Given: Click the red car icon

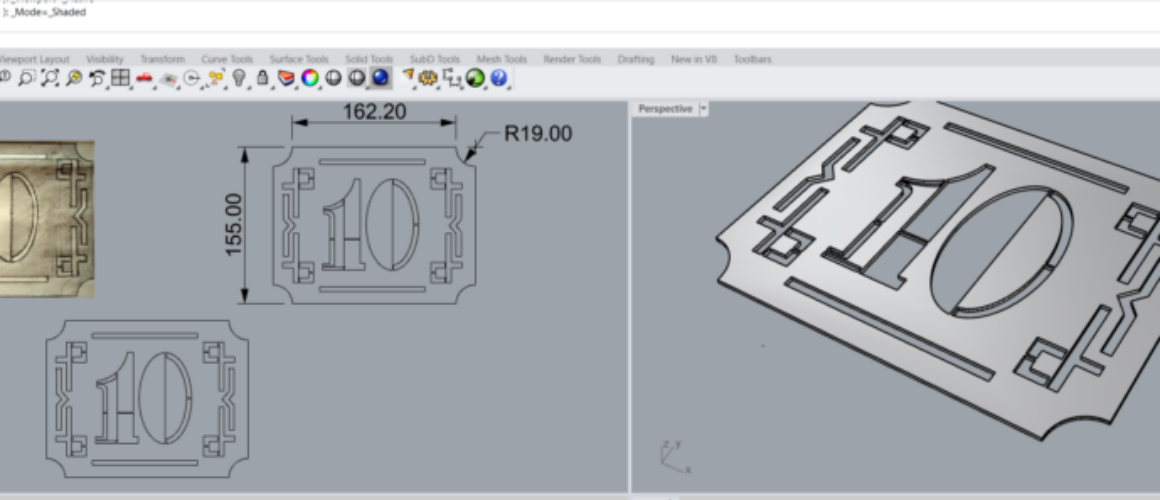Looking at the screenshot, I should pyautogui.click(x=145, y=78).
